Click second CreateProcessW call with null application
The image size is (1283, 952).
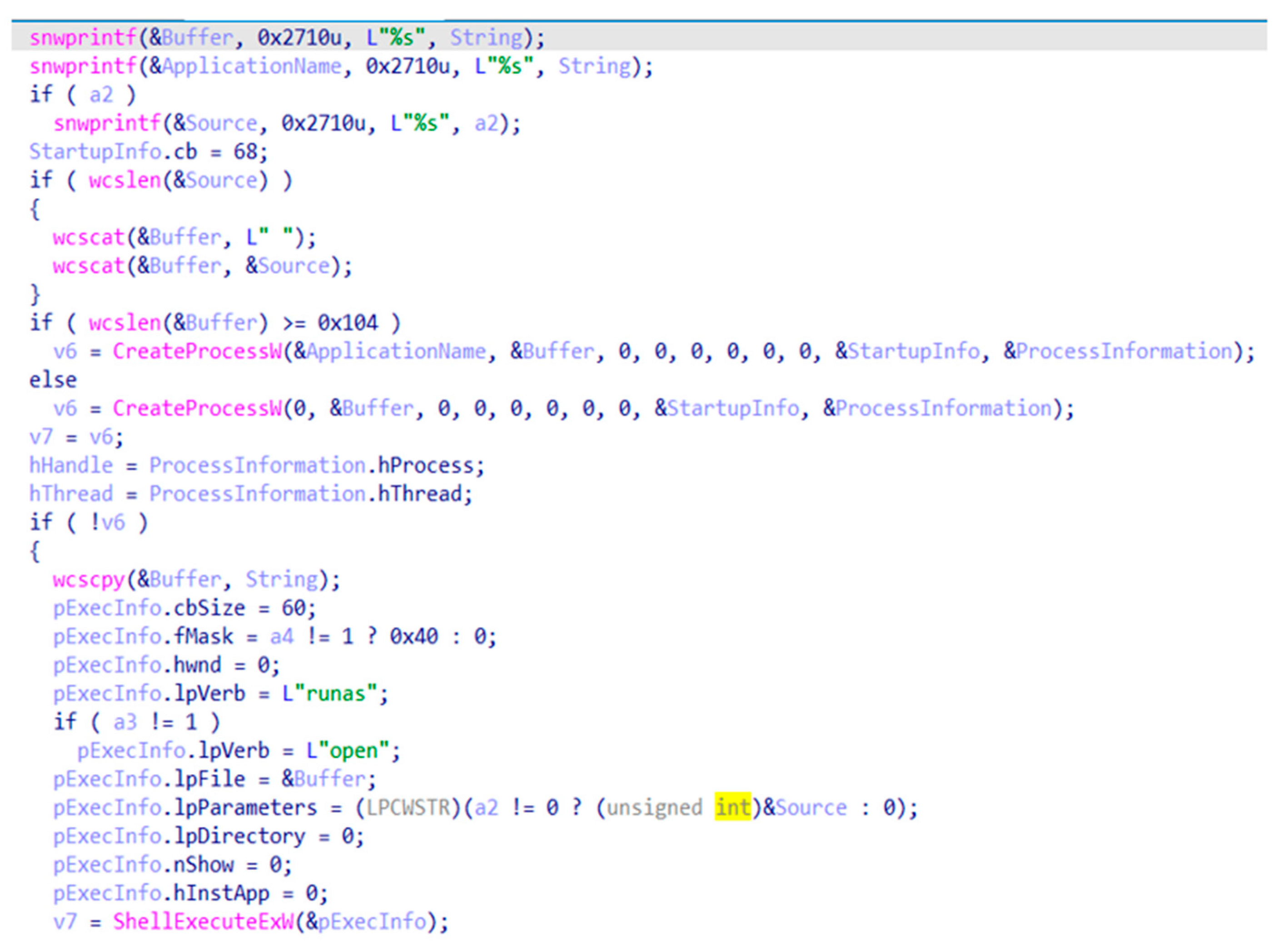(197, 409)
